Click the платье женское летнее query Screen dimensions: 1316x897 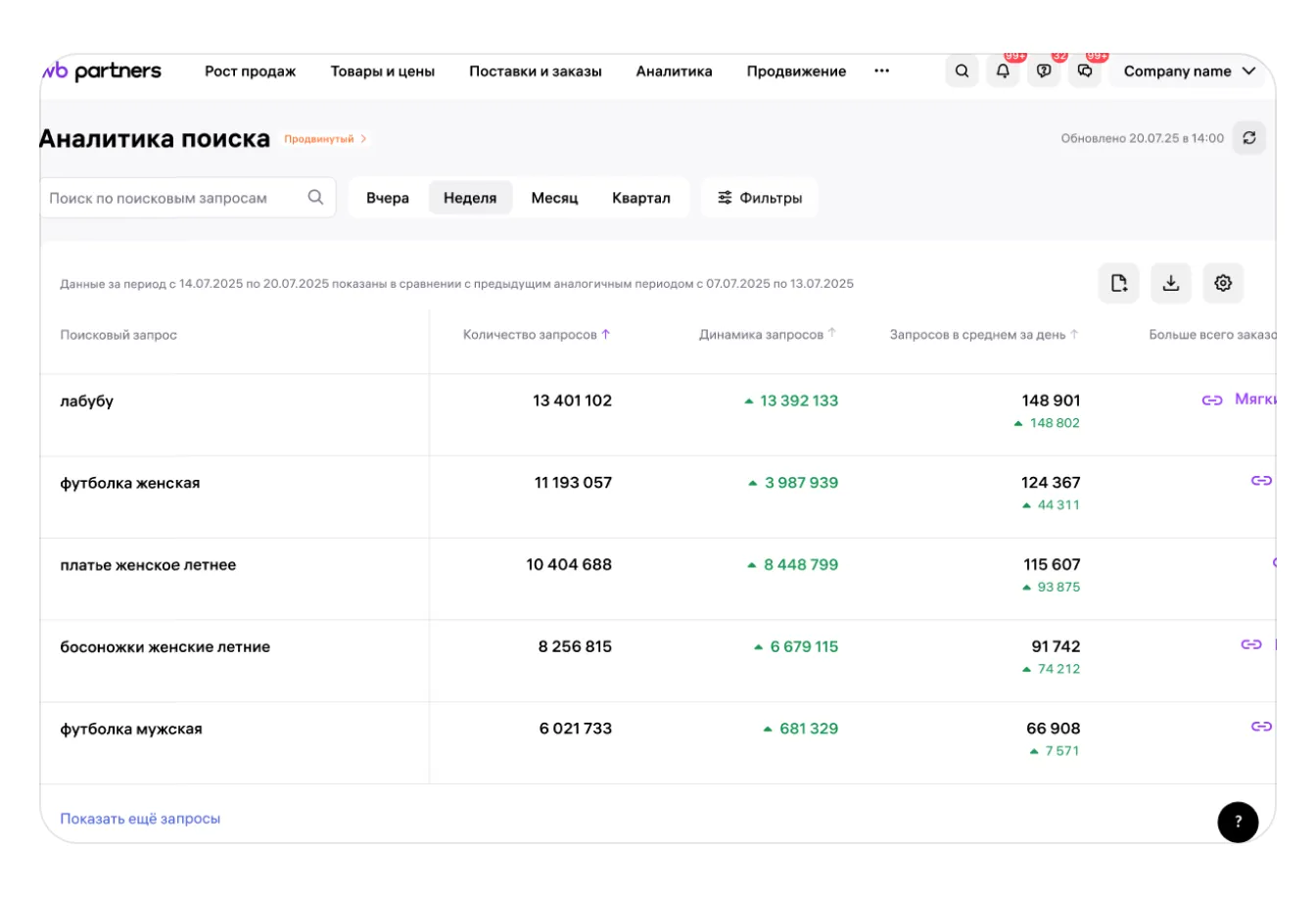[x=148, y=565]
